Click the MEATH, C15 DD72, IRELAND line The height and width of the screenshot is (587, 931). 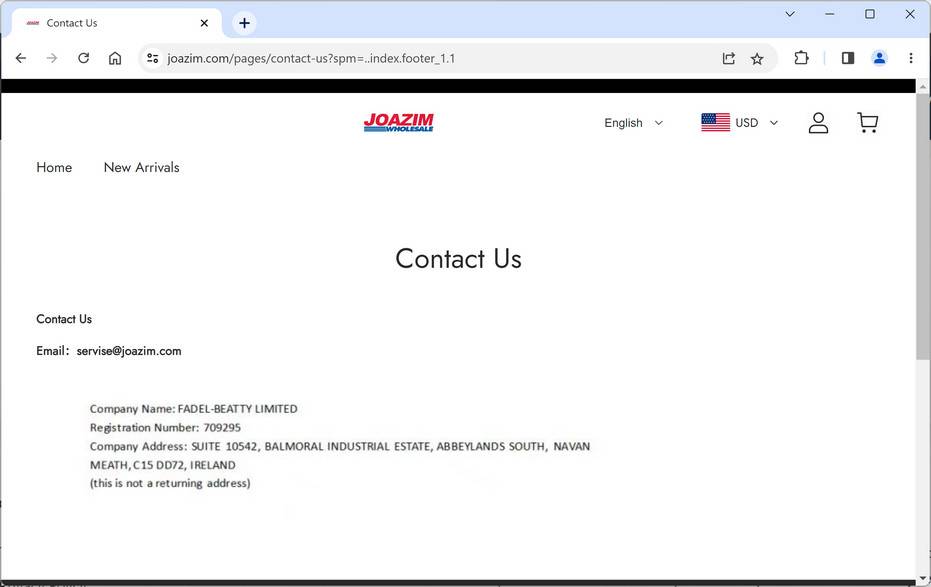pyautogui.click(x=163, y=465)
